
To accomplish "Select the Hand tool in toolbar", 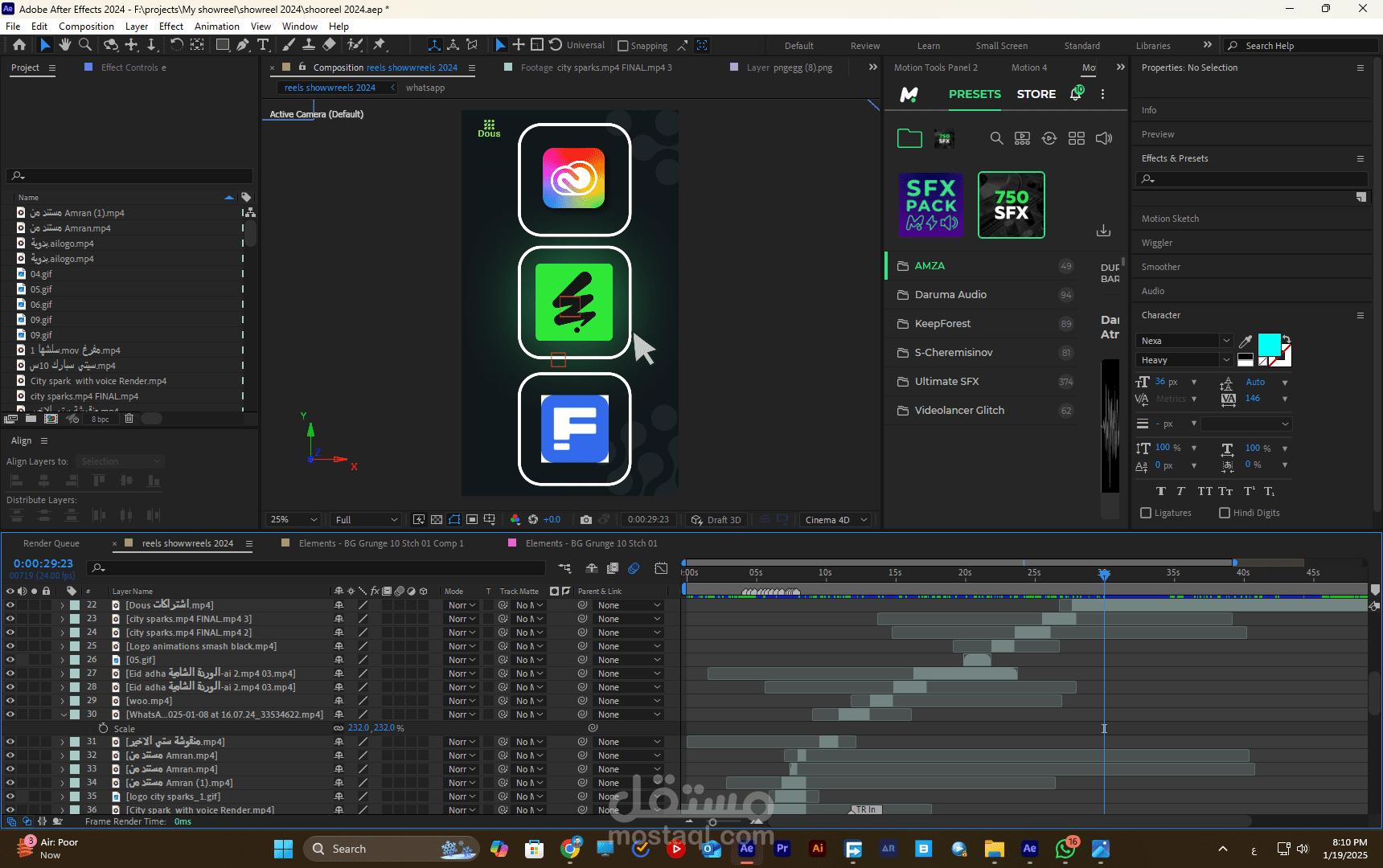I will [x=65, y=45].
